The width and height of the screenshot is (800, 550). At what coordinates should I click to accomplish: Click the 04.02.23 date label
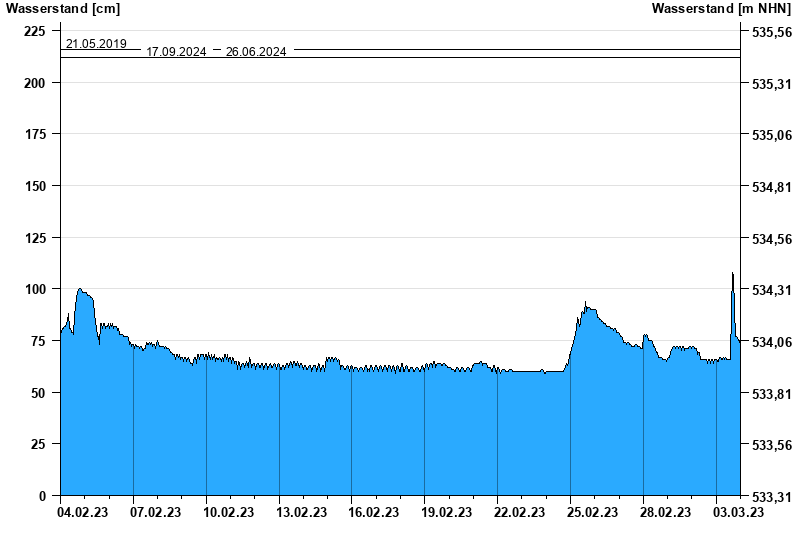84,512
